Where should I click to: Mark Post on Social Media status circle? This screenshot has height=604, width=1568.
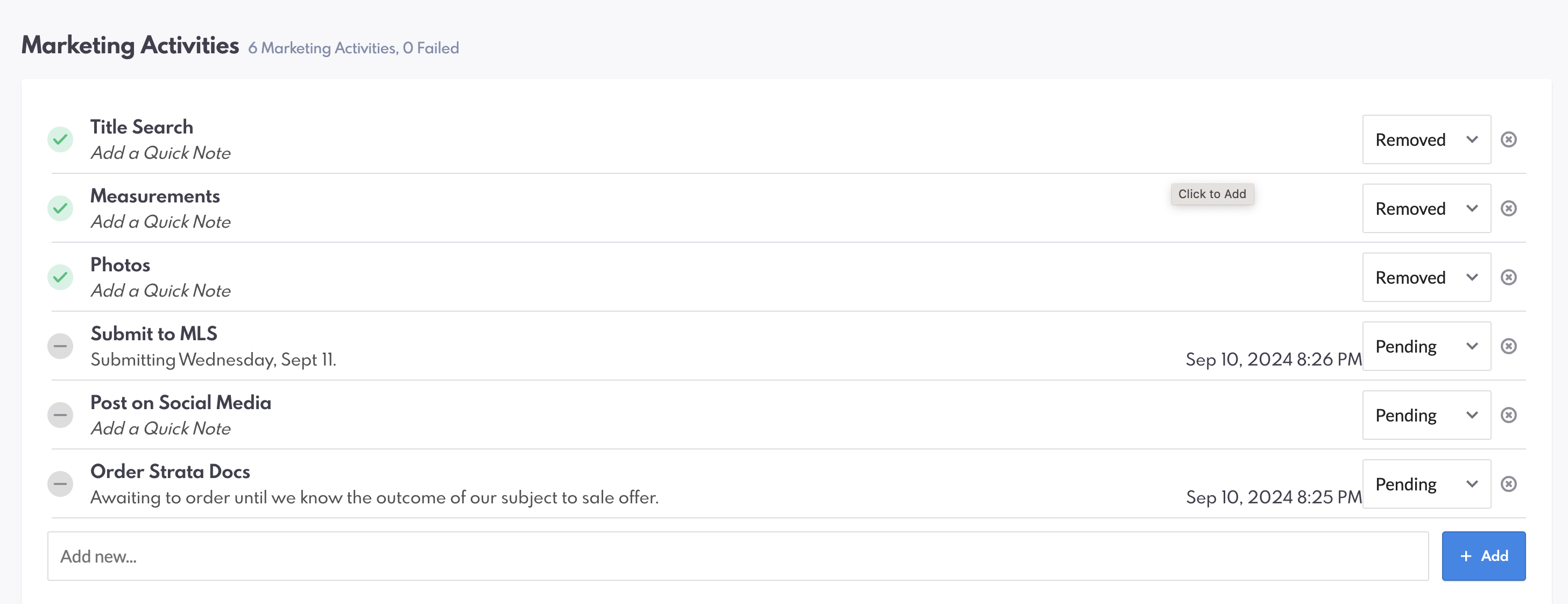tap(60, 415)
